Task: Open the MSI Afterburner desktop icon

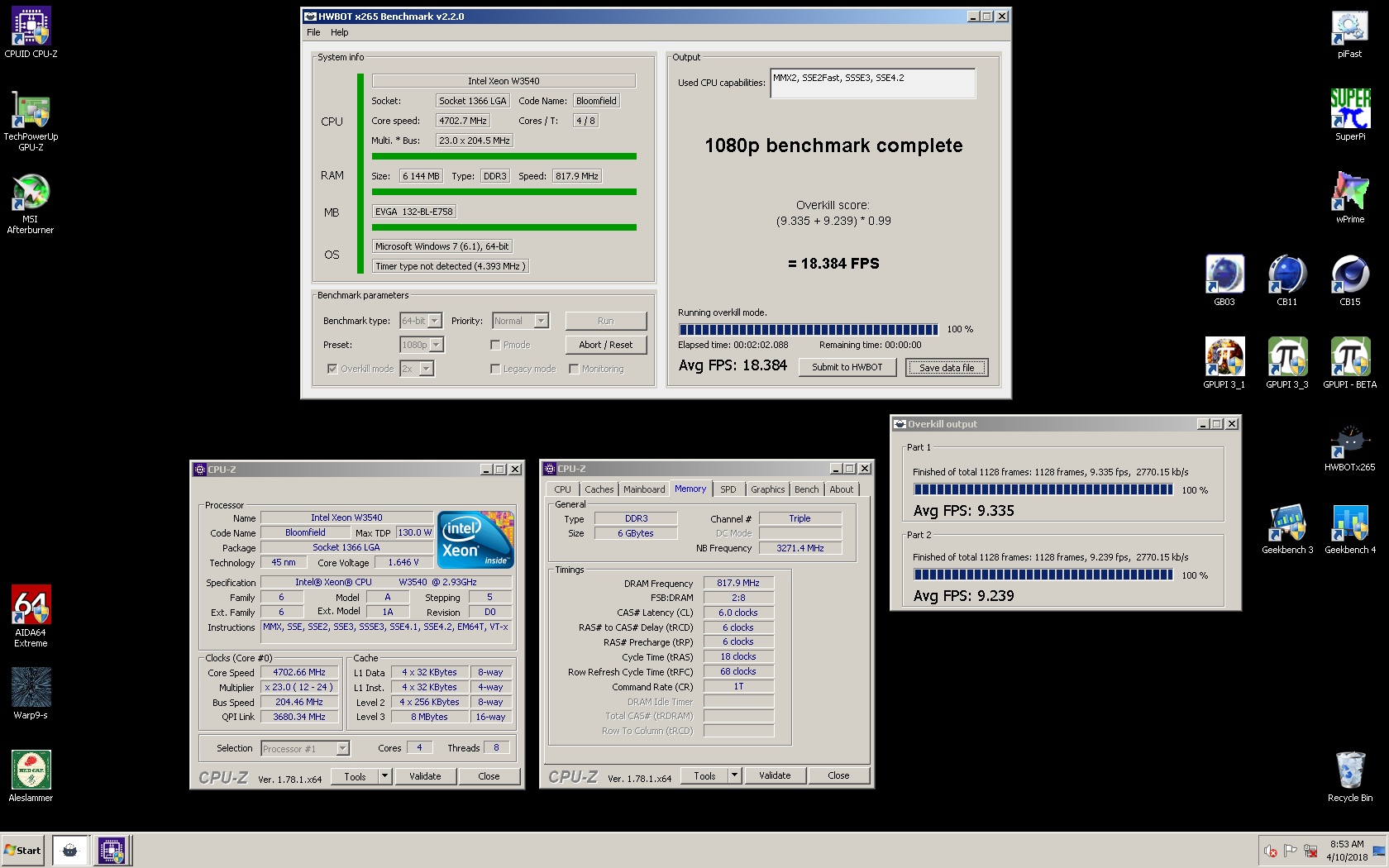Action: pos(31,203)
